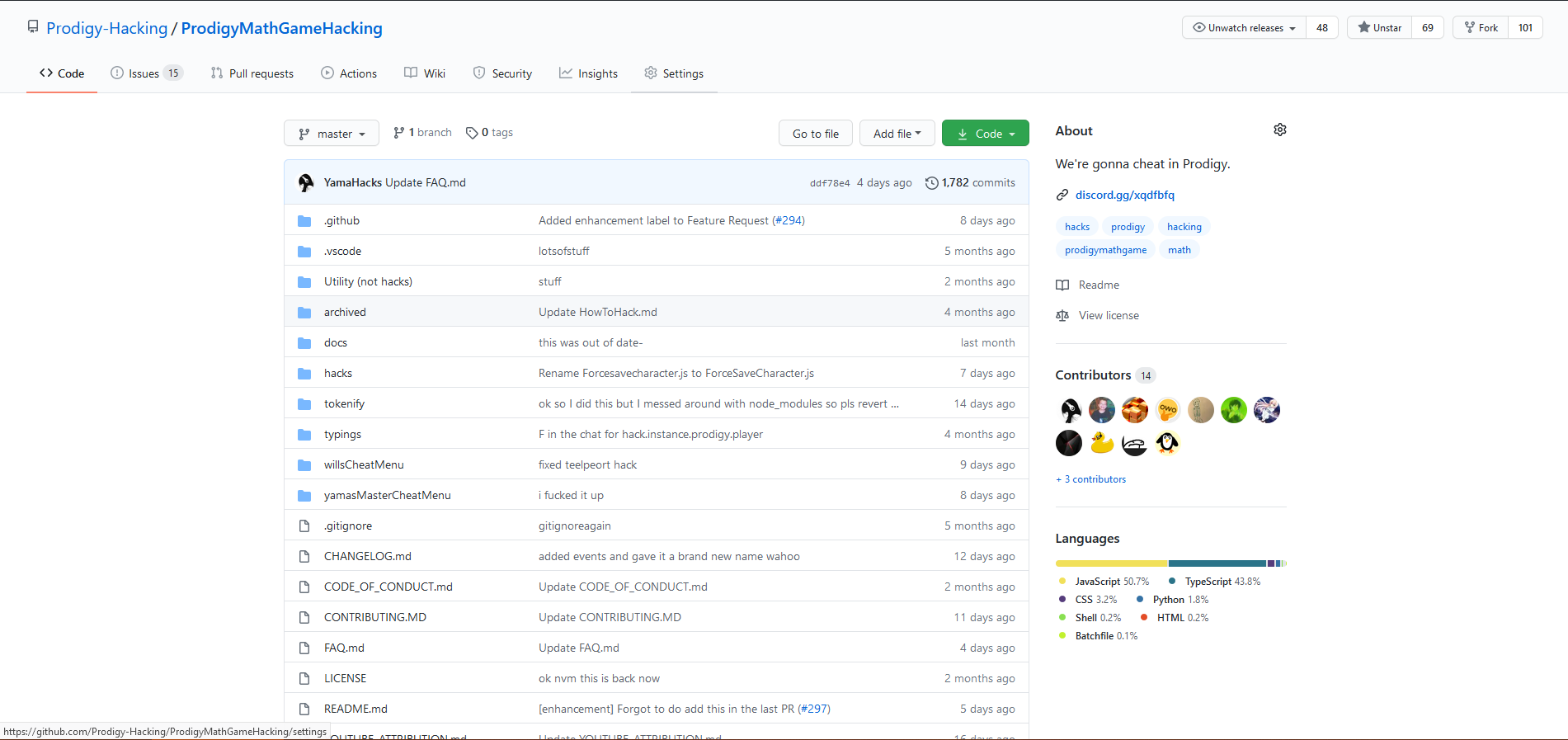1568x740 pixels.
Task: Open the Prodigy-Hacking organization link
Action: click(106, 28)
